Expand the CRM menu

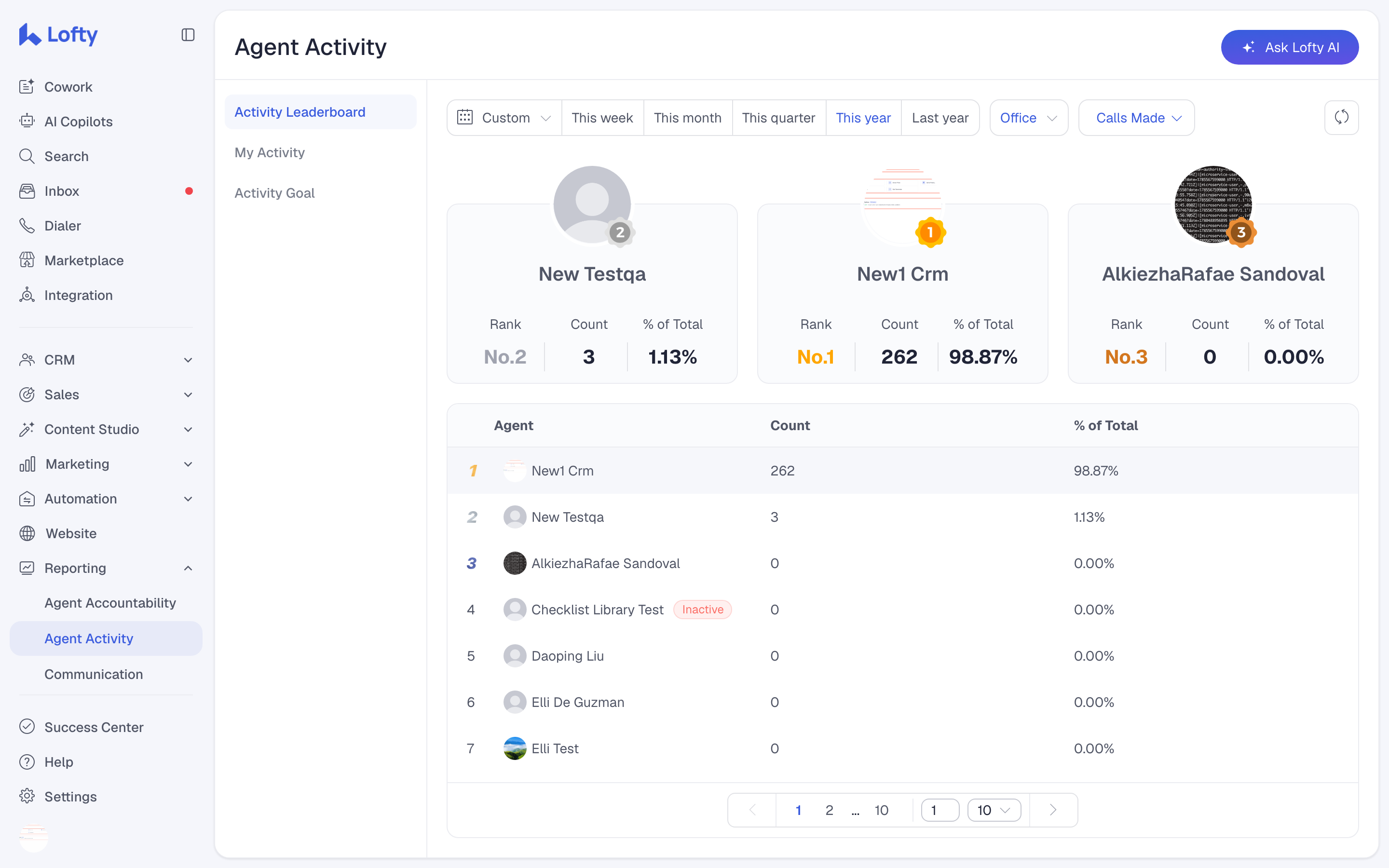pos(106,360)
